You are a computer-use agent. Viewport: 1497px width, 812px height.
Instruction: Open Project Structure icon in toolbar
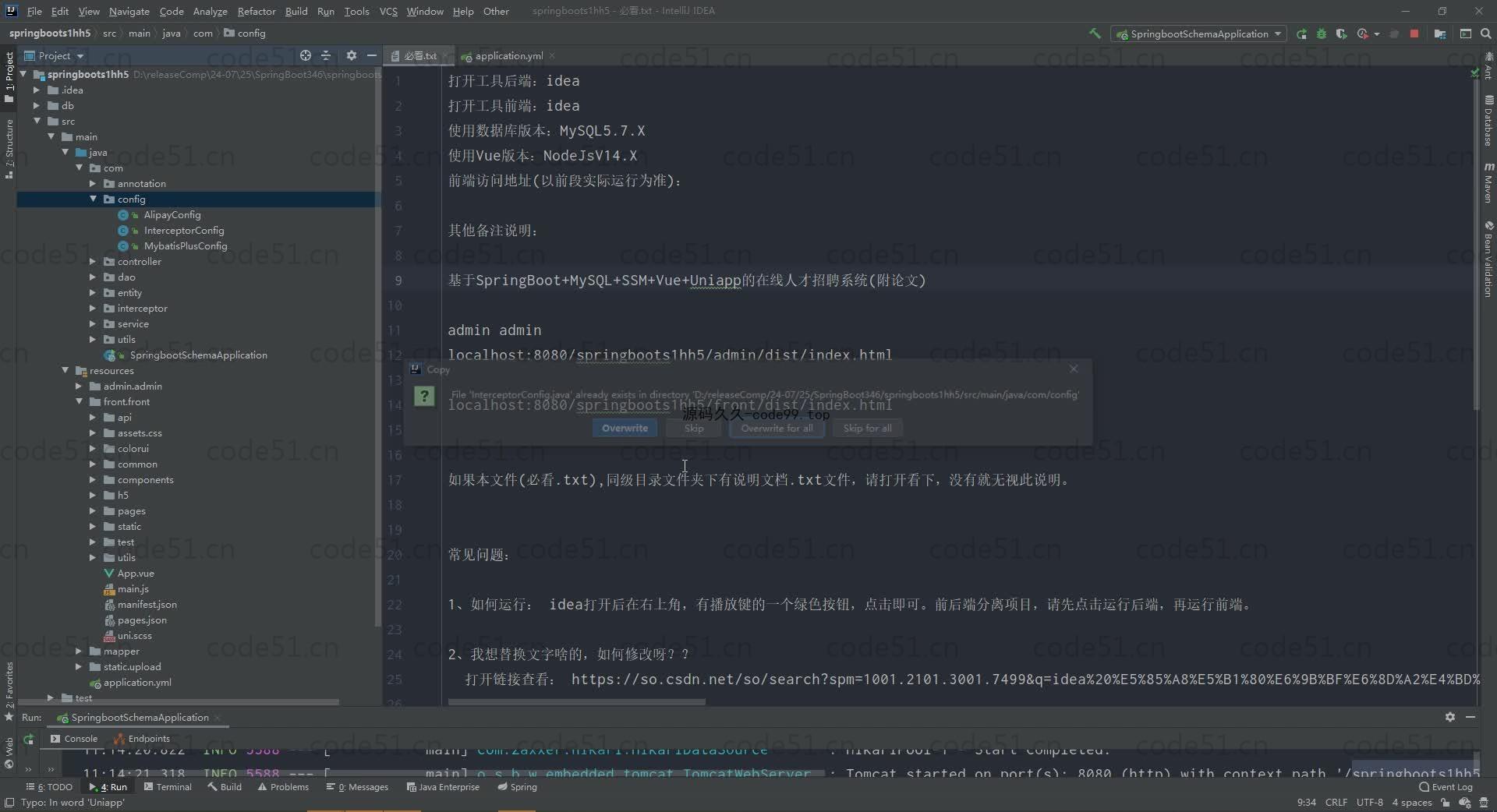point(1440,34)
